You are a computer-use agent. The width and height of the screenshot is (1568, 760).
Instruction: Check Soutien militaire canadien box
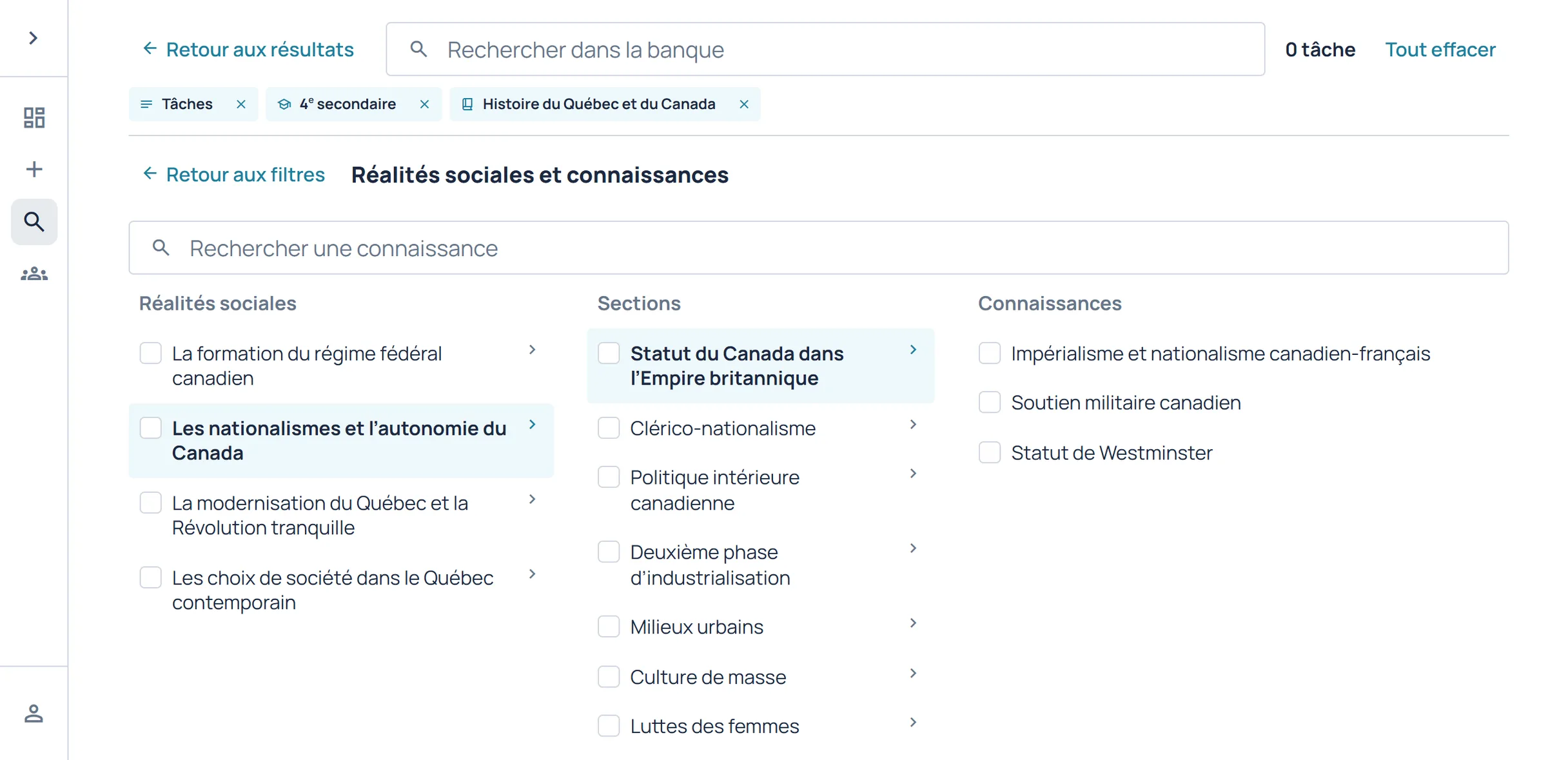click(990, 403)
